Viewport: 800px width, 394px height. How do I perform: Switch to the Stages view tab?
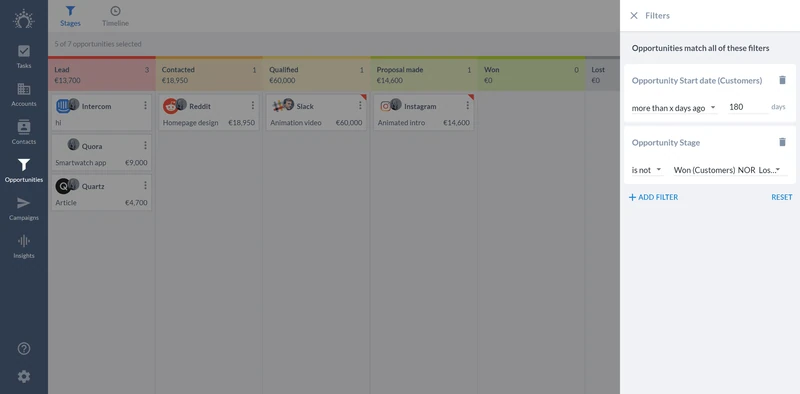point(70,16)
